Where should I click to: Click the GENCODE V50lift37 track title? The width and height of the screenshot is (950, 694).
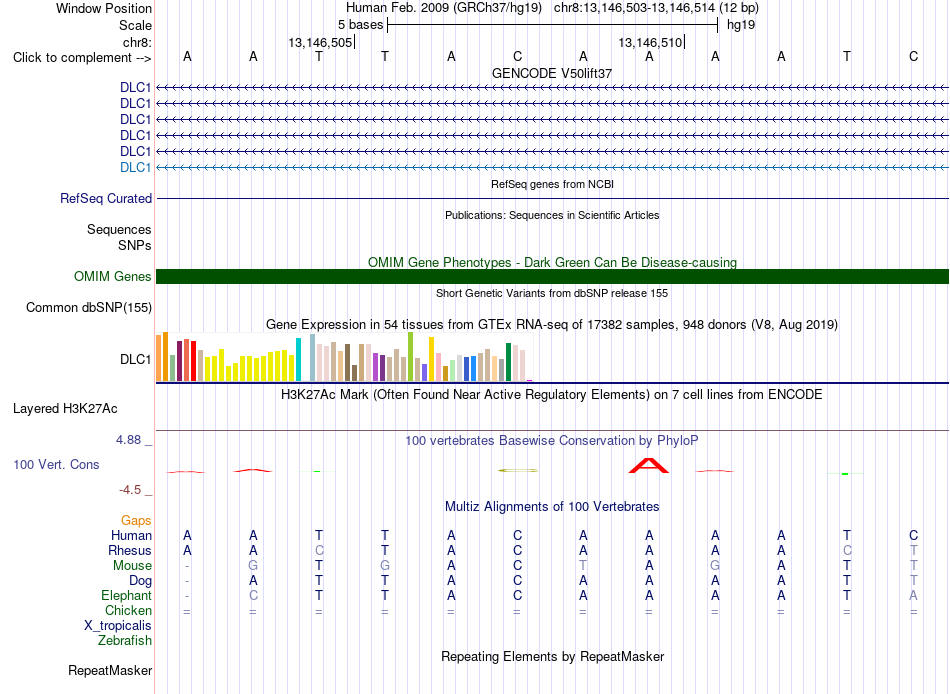pos(552,73)
